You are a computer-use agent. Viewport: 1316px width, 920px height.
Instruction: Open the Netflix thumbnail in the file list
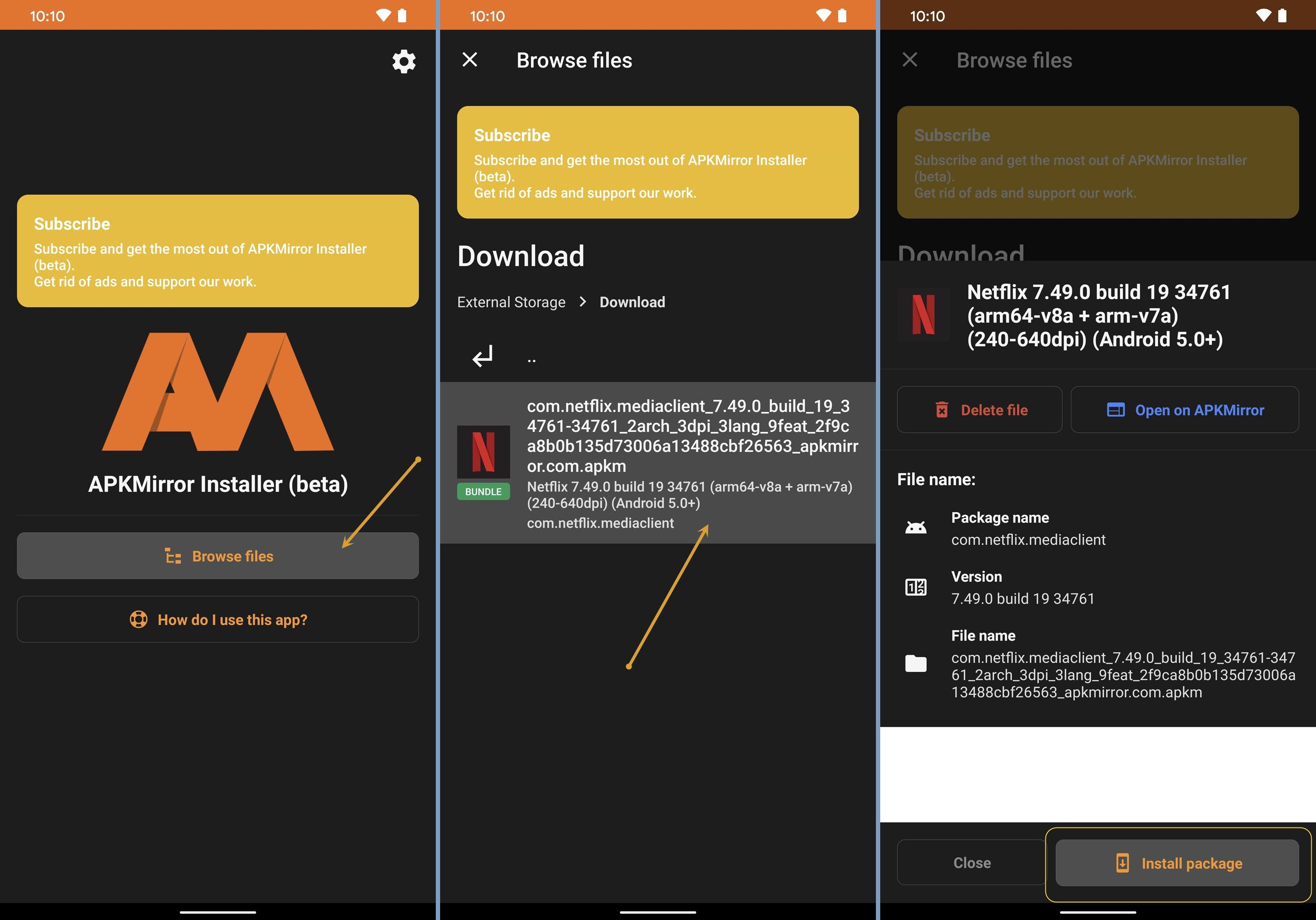point(483,452)
